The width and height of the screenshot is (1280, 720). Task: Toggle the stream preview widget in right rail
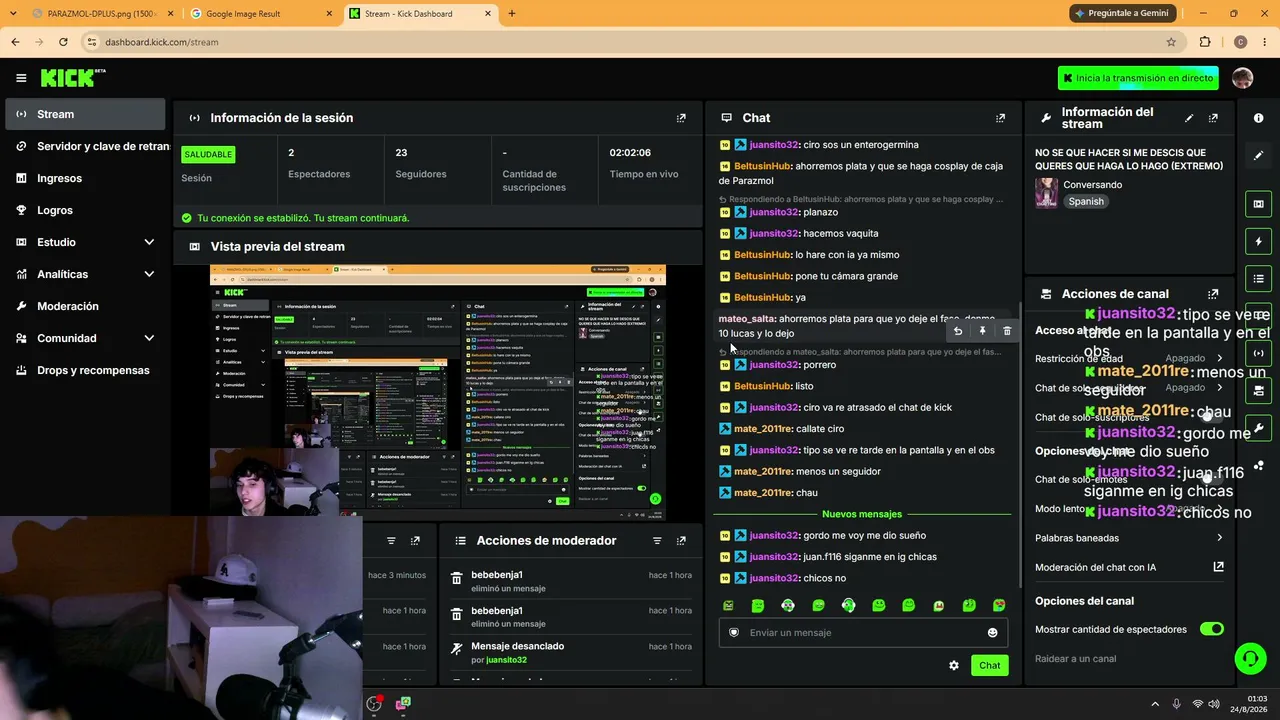tap(1258, 204)
